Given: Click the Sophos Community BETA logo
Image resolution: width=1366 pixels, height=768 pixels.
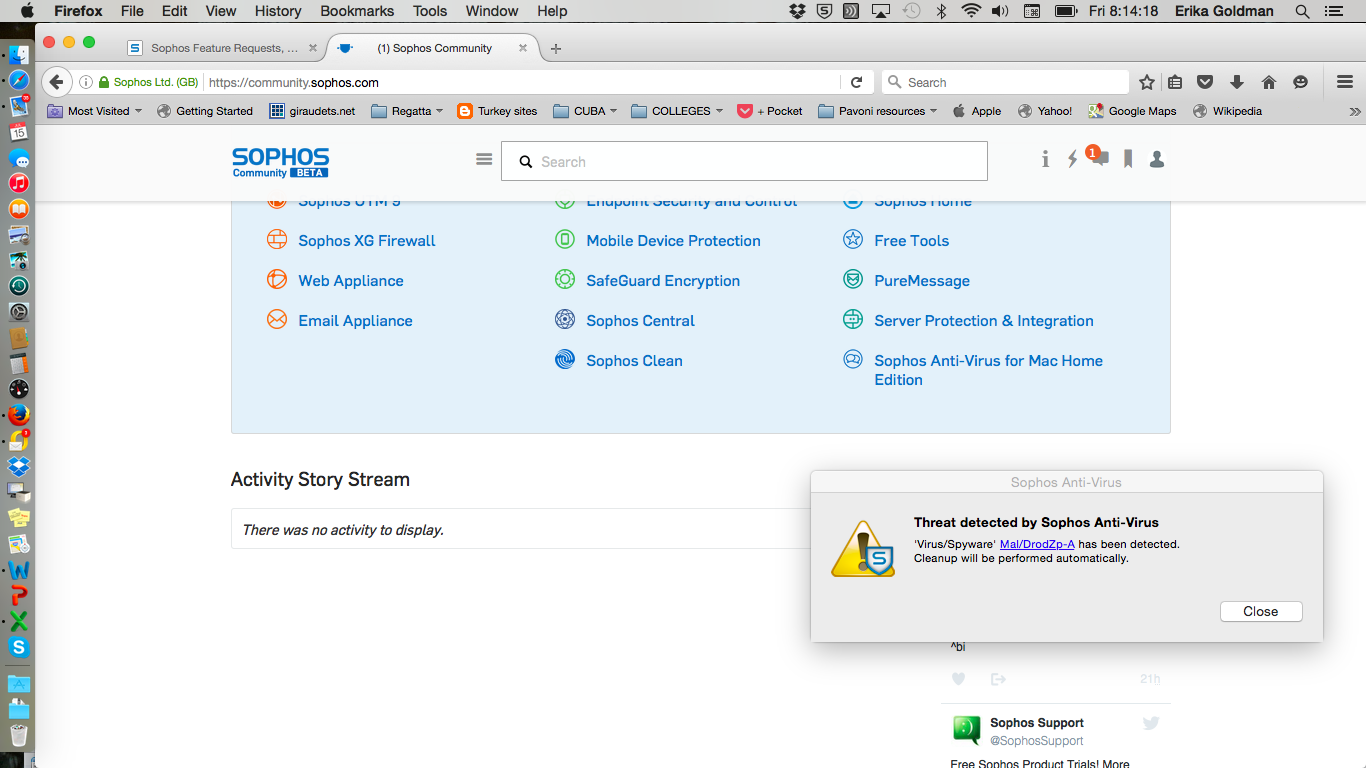Looking at the screenshot, I should [280, 162].
